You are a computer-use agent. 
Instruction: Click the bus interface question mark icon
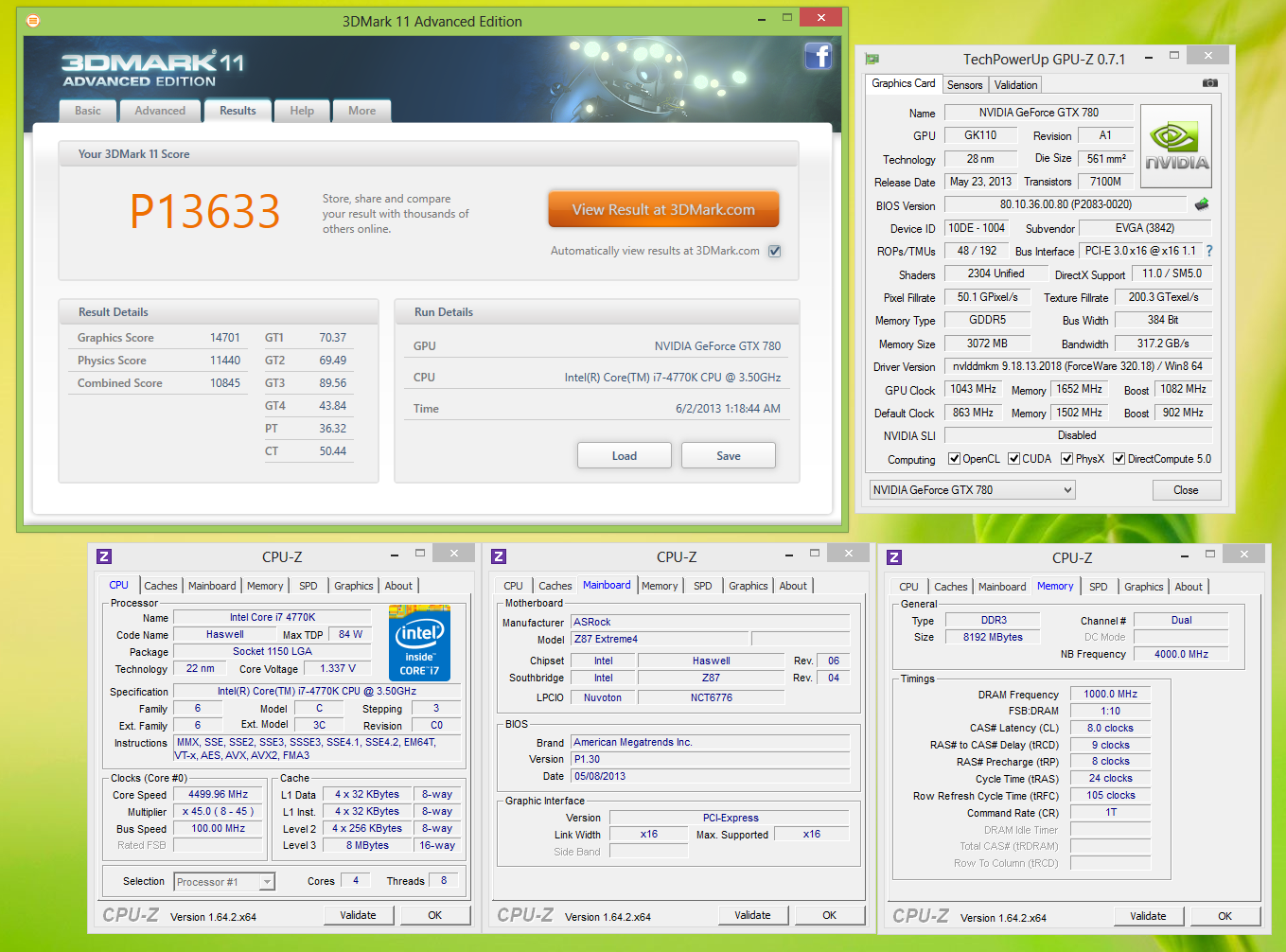click(x=1208, y=251)
